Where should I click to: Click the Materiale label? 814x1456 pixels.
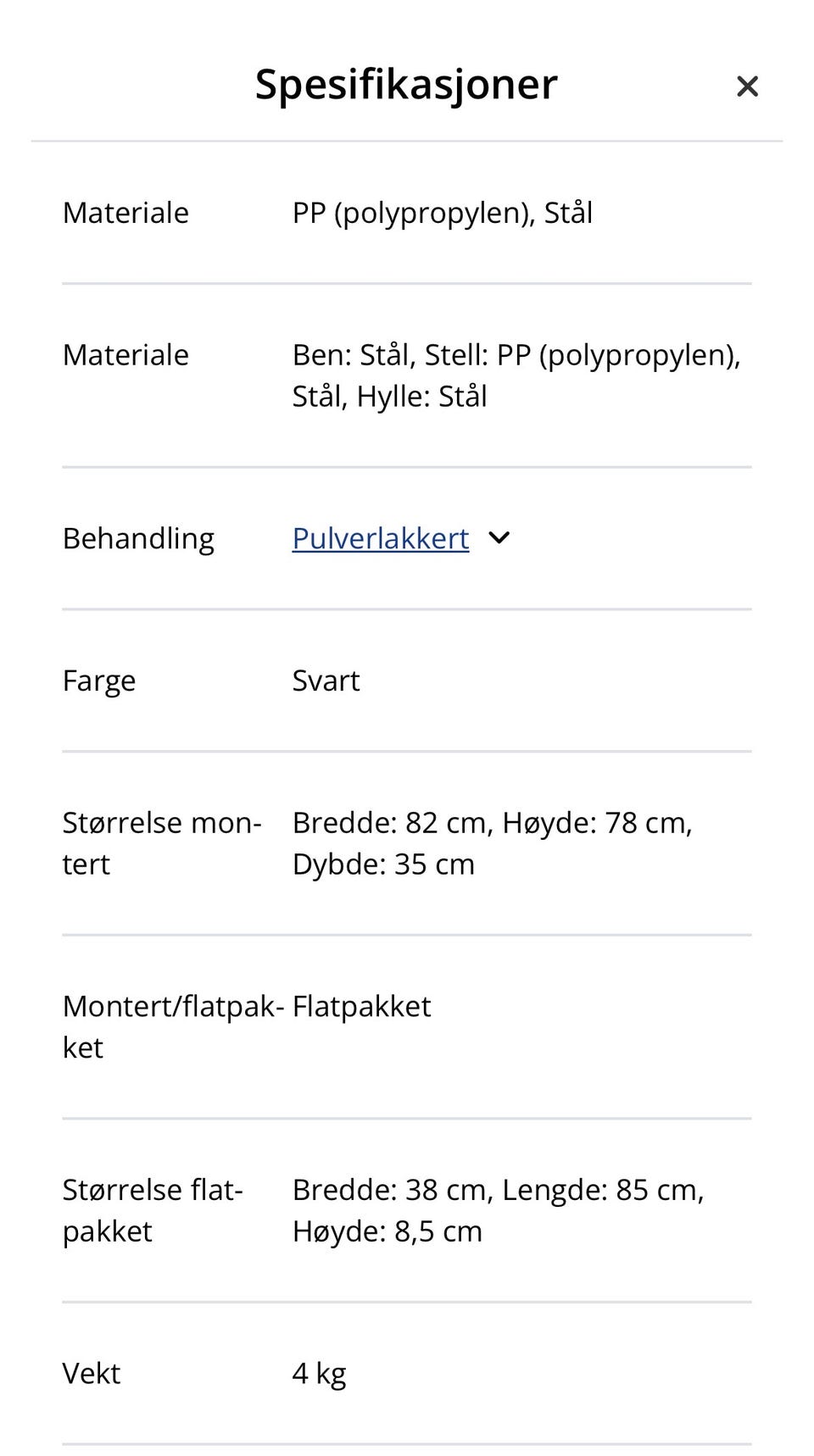click(125, 213)
